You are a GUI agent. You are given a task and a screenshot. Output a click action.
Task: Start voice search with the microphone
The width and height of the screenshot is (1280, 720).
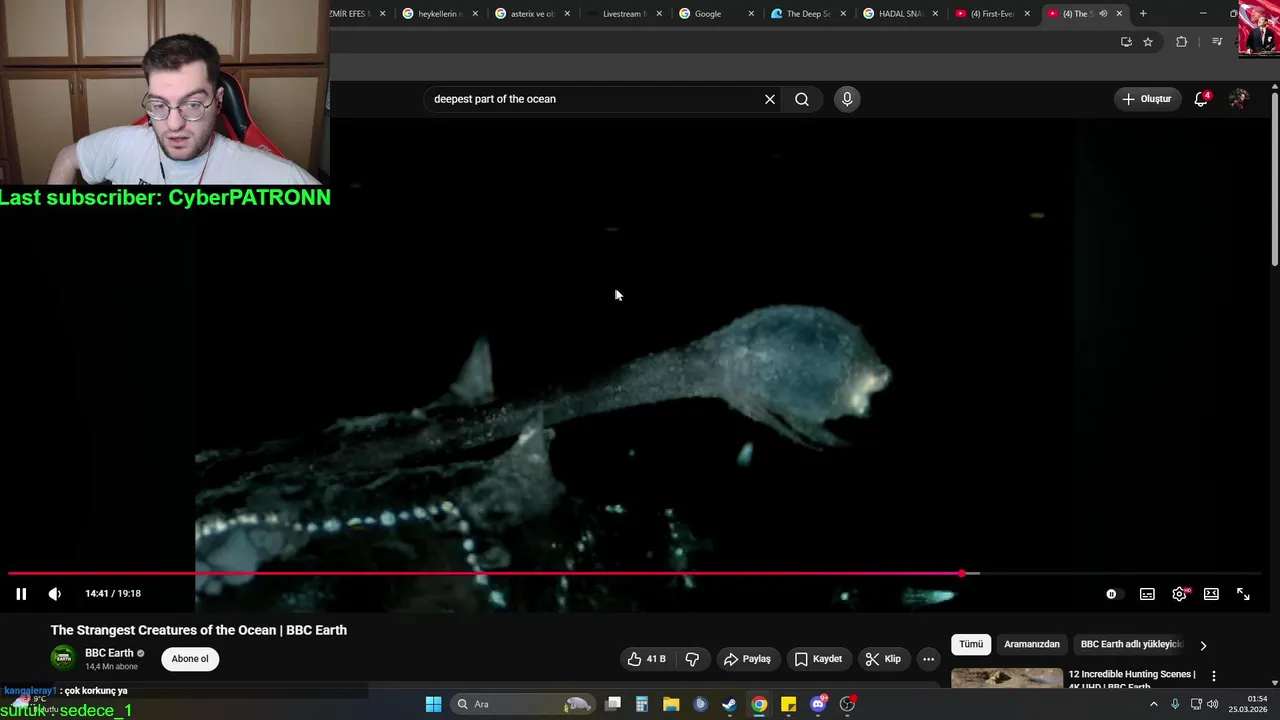[847, 99]
